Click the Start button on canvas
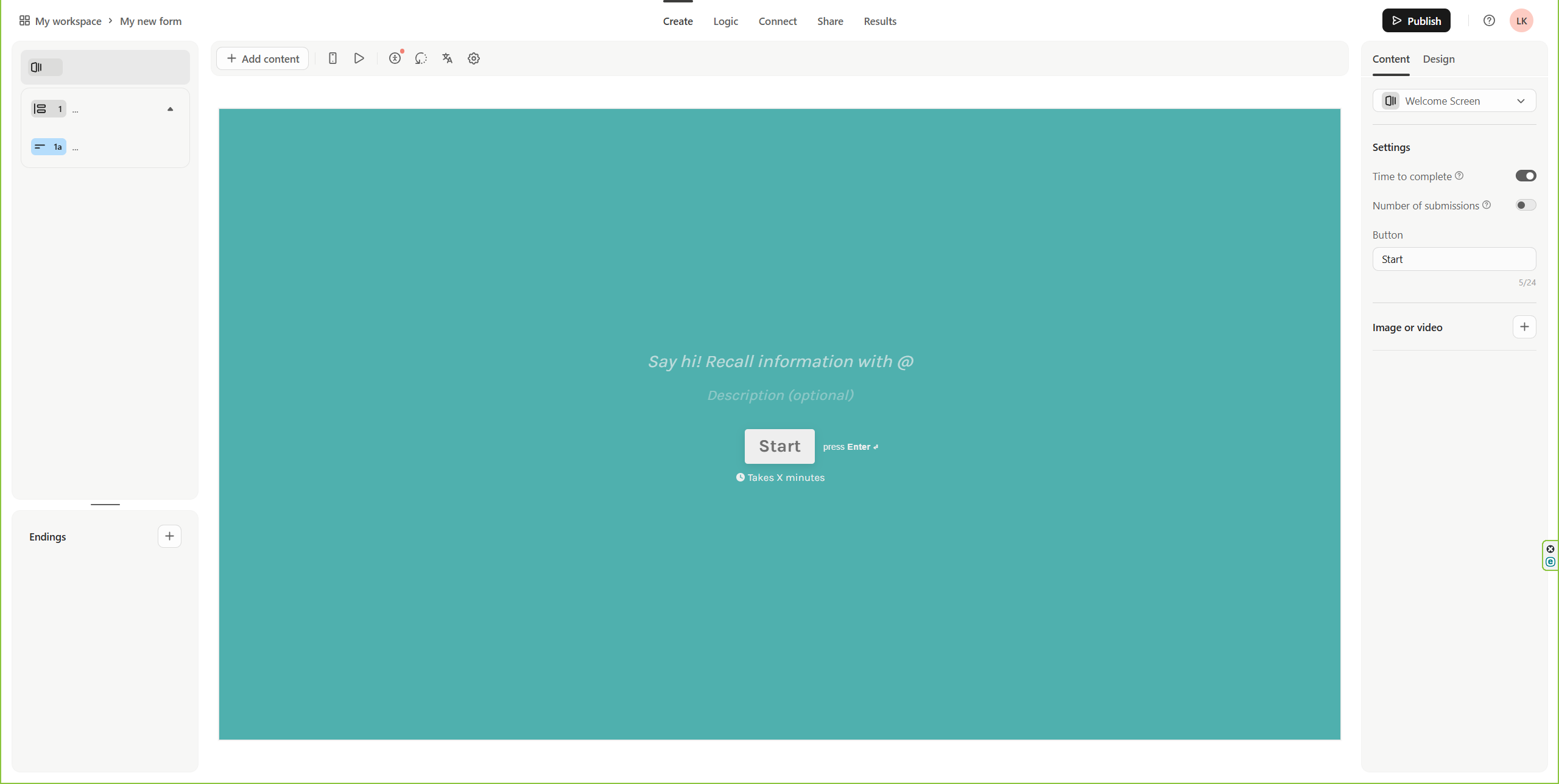Viewport: 1559px width, 784px height. coord(779,446)
